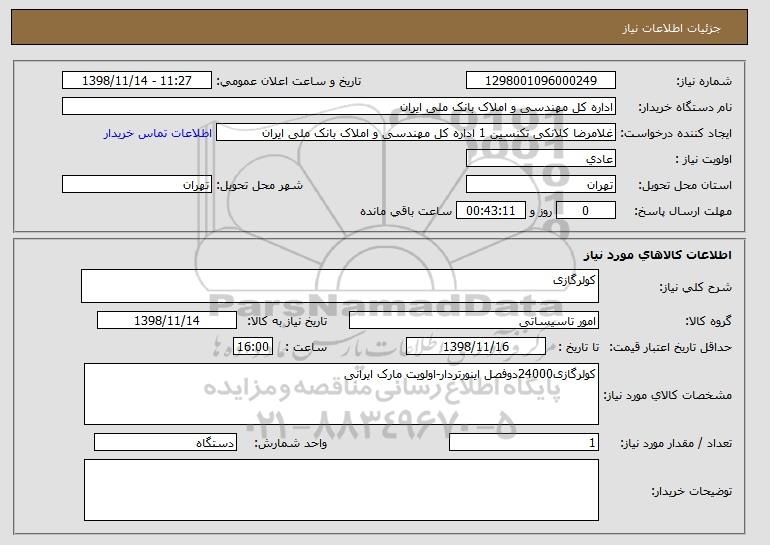Click the announcement date field 1398/11/14 - 11:27
The width and height of the screenshot is (770, 545).
click(137, 81)
